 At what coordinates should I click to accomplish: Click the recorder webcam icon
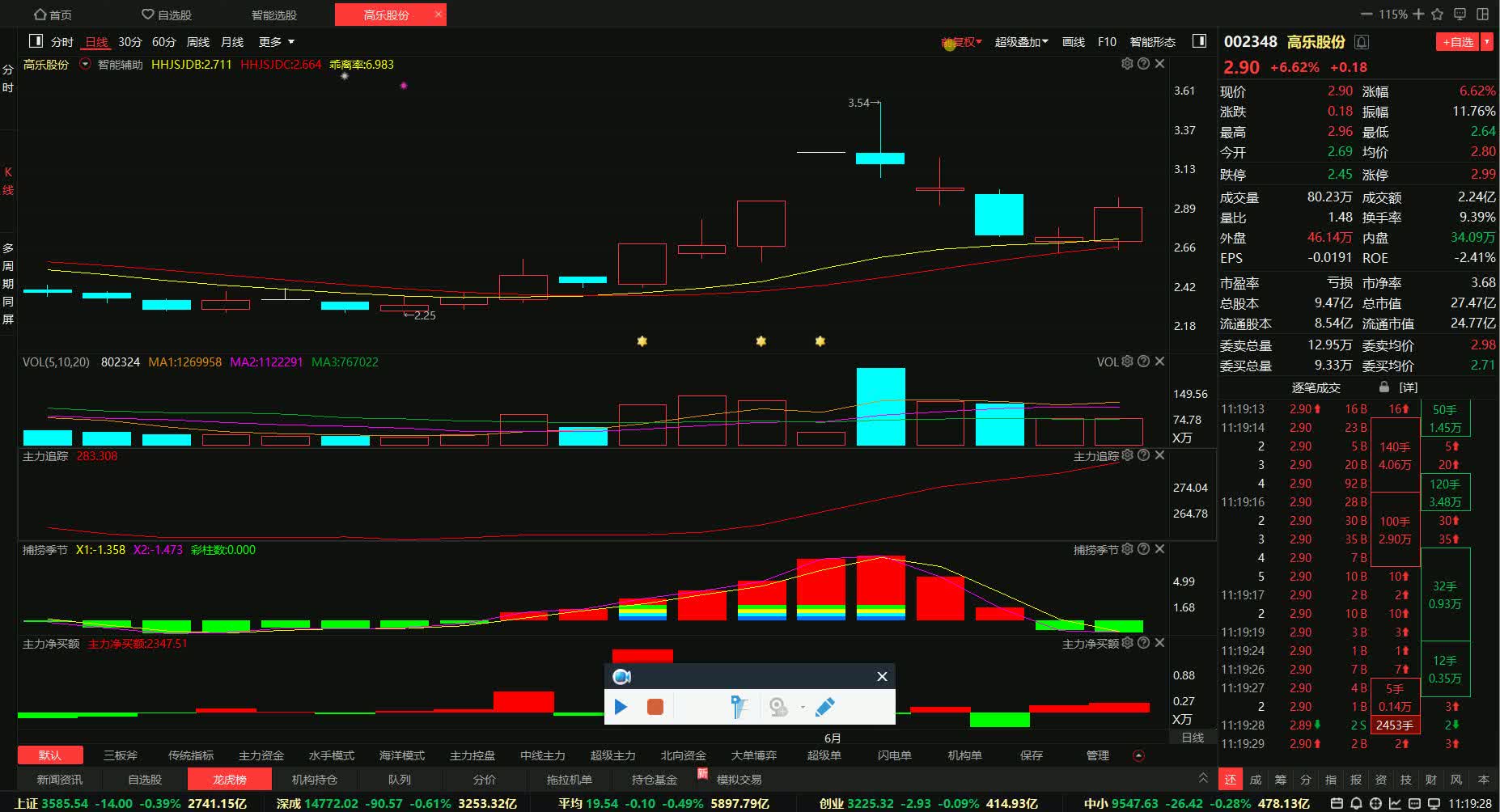click(x=778, y=707)
